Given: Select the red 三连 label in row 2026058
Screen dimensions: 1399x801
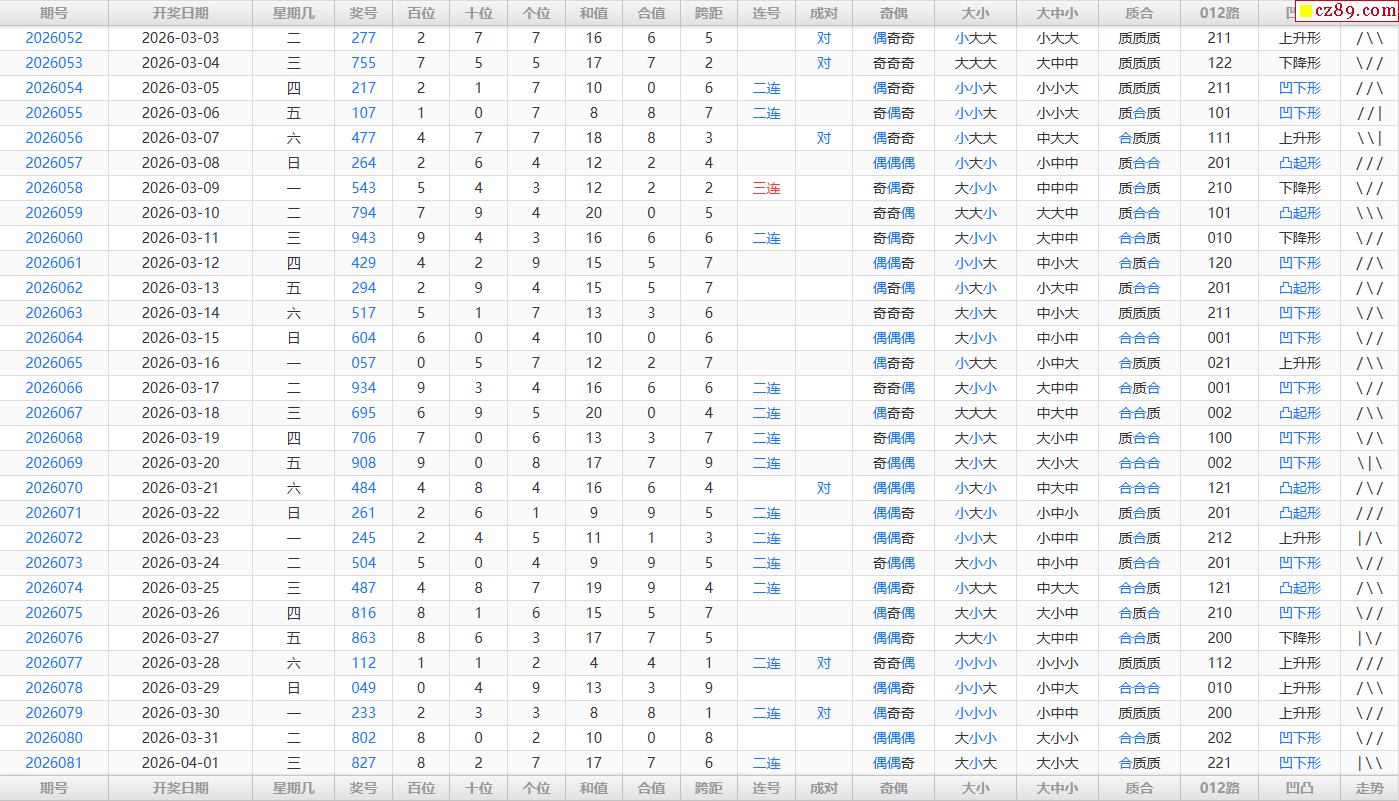Looking at the screenshot, I should [x=766, y=188].
